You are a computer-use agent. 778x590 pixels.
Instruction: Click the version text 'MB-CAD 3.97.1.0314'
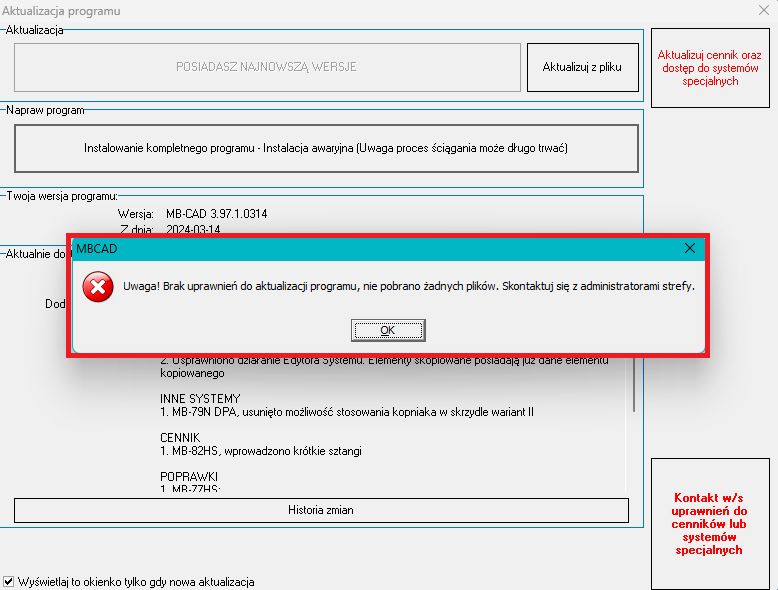216,214
